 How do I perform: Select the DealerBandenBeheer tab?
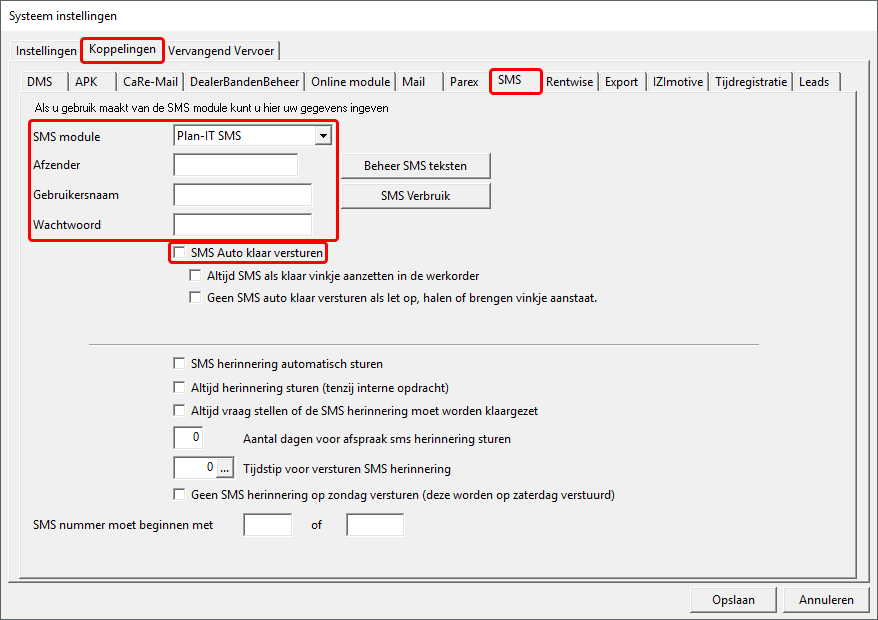(x=242, y=81)
